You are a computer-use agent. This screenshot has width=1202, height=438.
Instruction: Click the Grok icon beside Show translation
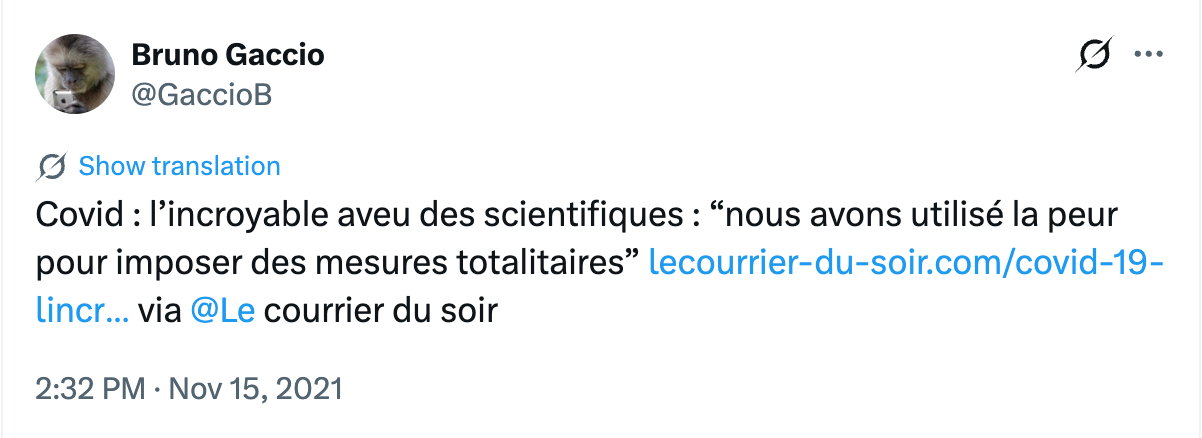click(x=51, y=166)
